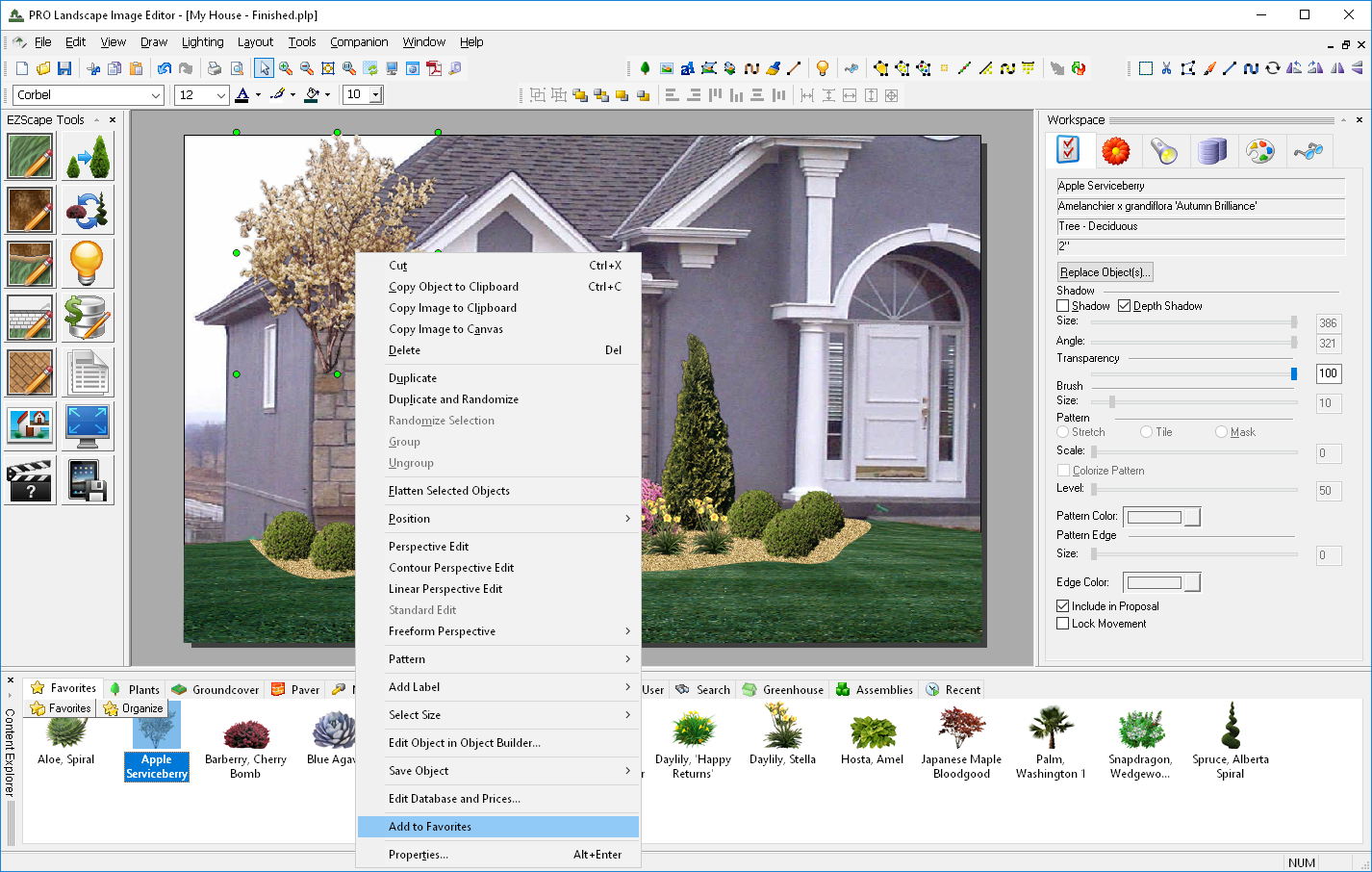
Task: Open the paint palette tab in Workspace
Action: pyautogui.click(x=1259, y=150)
